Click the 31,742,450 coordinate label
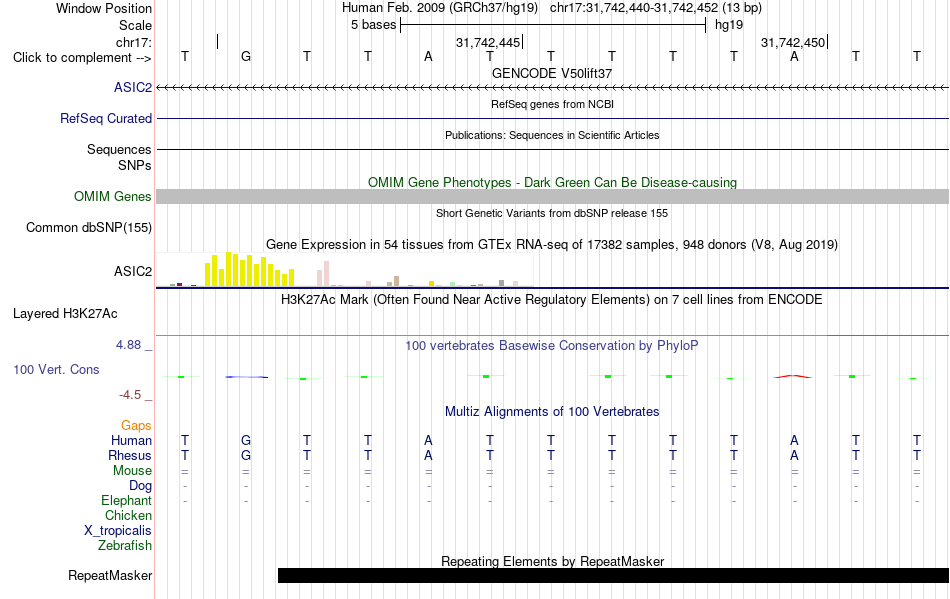The width and height of the screenshot is (950, 599). click(x=793, y=42)
